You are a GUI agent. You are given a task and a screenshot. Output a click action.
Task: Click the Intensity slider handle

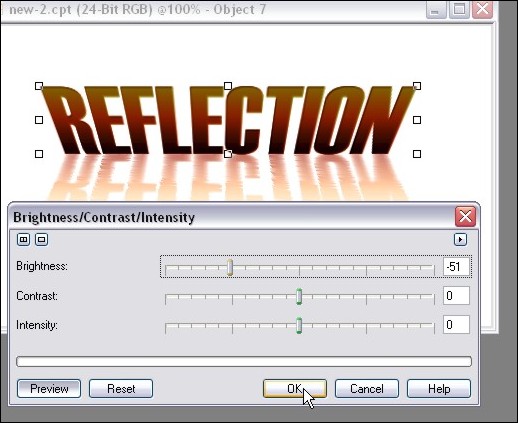pyautogui.click(x=299, y=325)
